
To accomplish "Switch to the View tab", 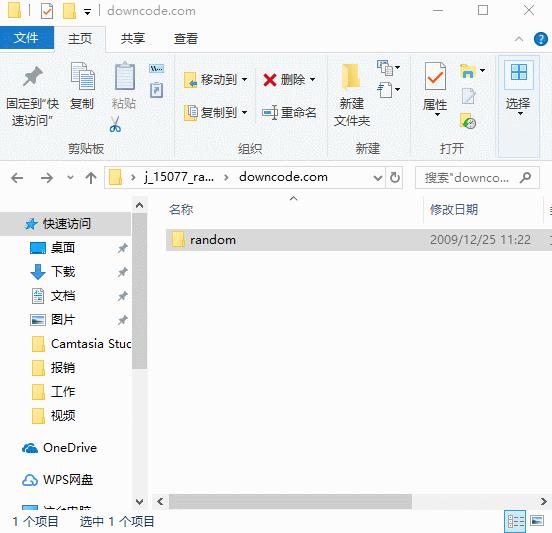I will [186, 38].
